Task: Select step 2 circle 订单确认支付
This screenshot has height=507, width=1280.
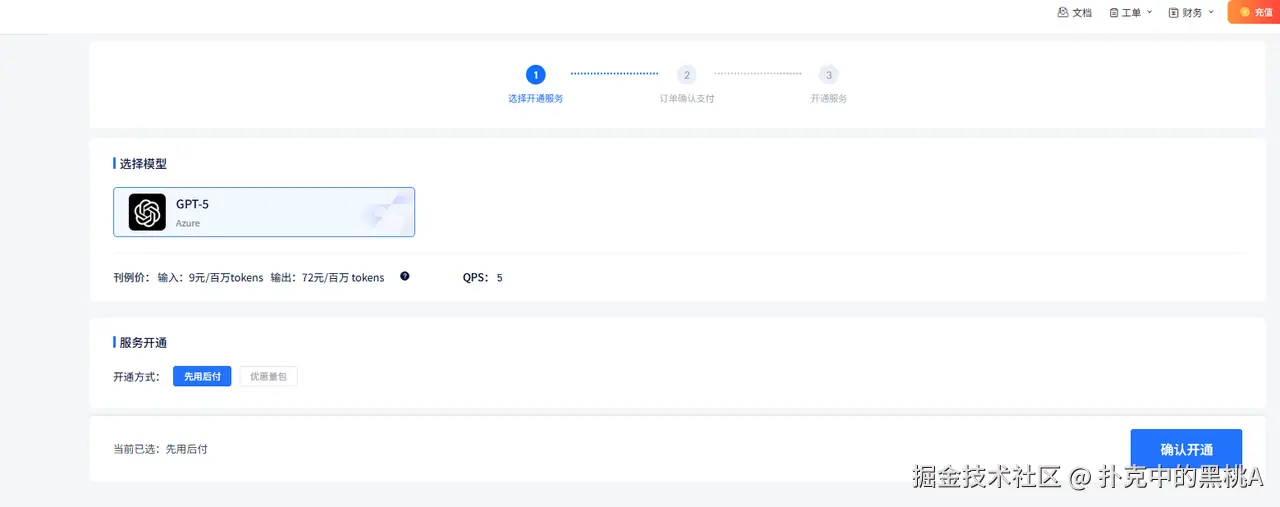Action: tap(687, 74)
